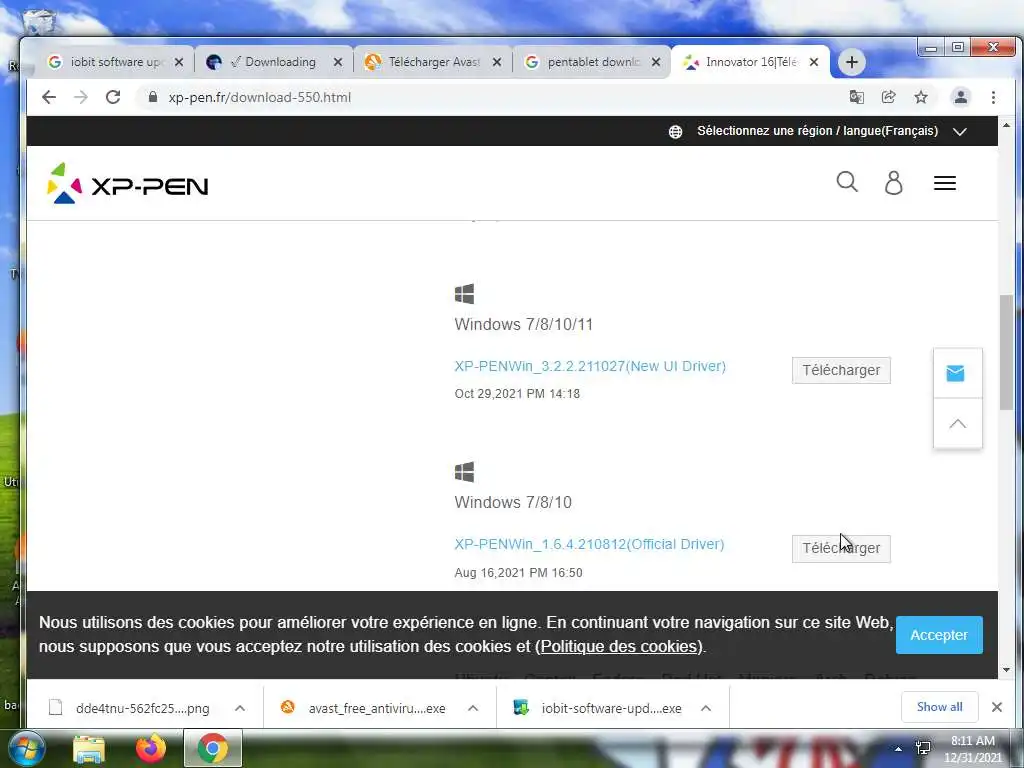The height and width of the screenshot is (768, 1024).
Task: Open a new tab with plus button
Action: click(x=852, y=62)
